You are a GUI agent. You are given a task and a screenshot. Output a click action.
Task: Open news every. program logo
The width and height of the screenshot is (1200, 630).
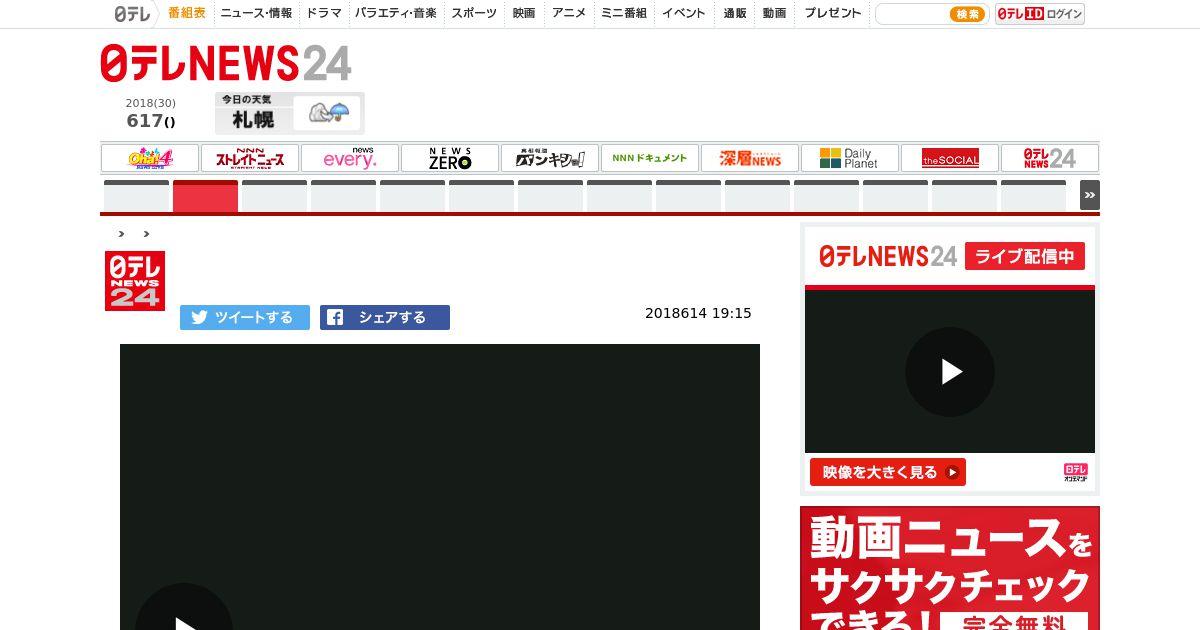[x=350, y=158]
